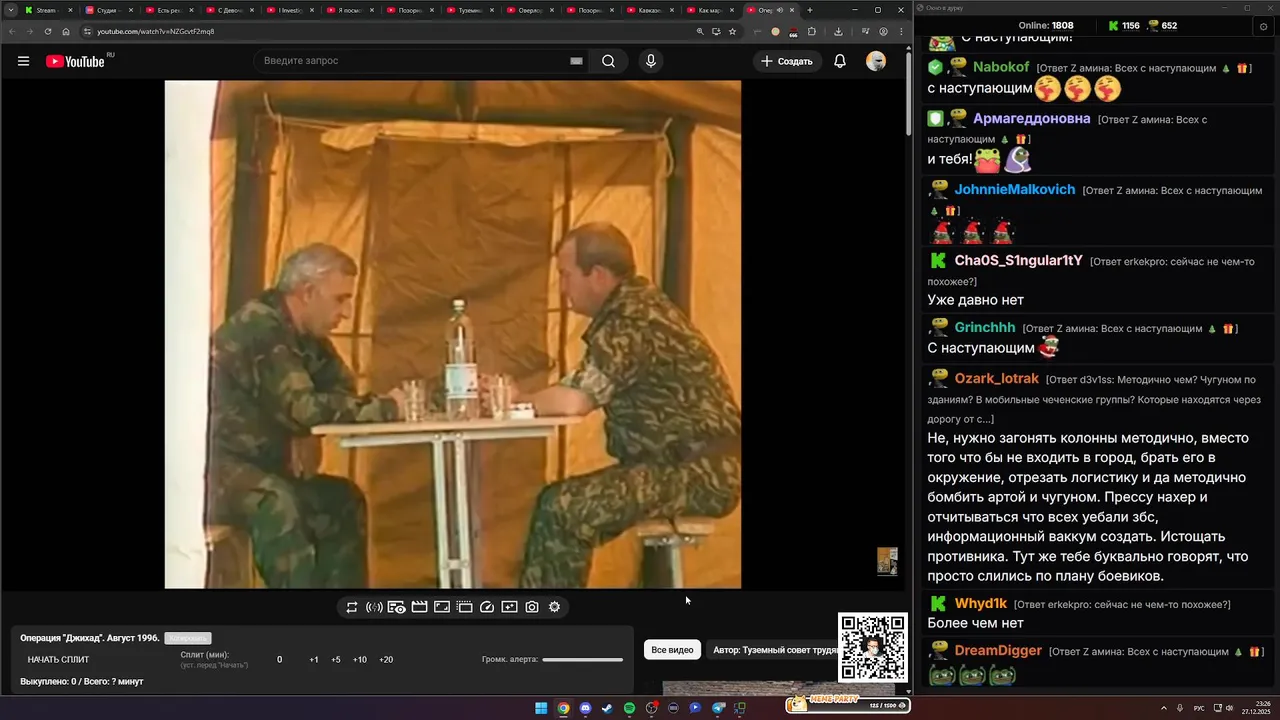Open Discord from the taskbar

click(x=585, y=708)
